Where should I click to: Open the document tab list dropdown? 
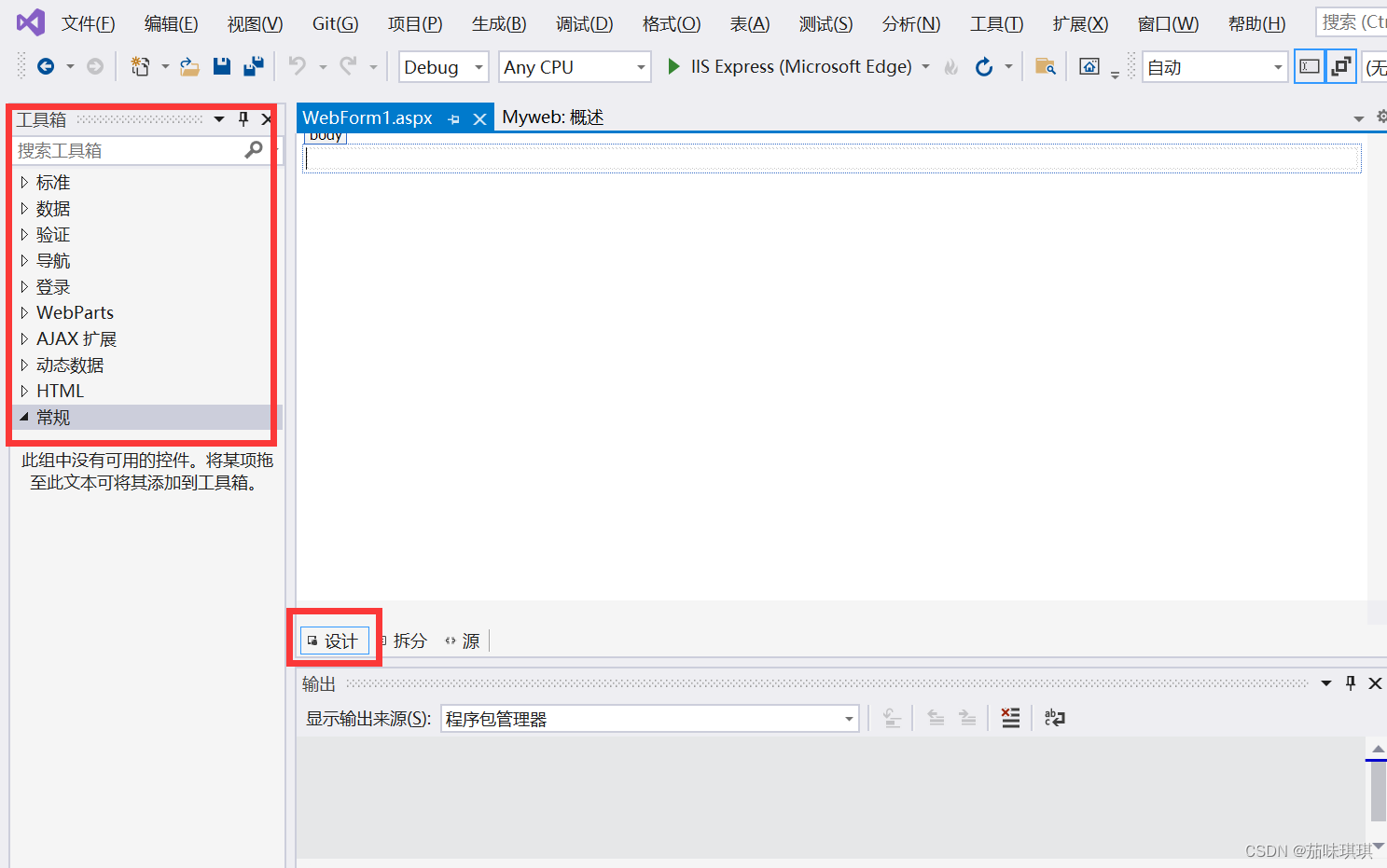tap(1359, 118)
